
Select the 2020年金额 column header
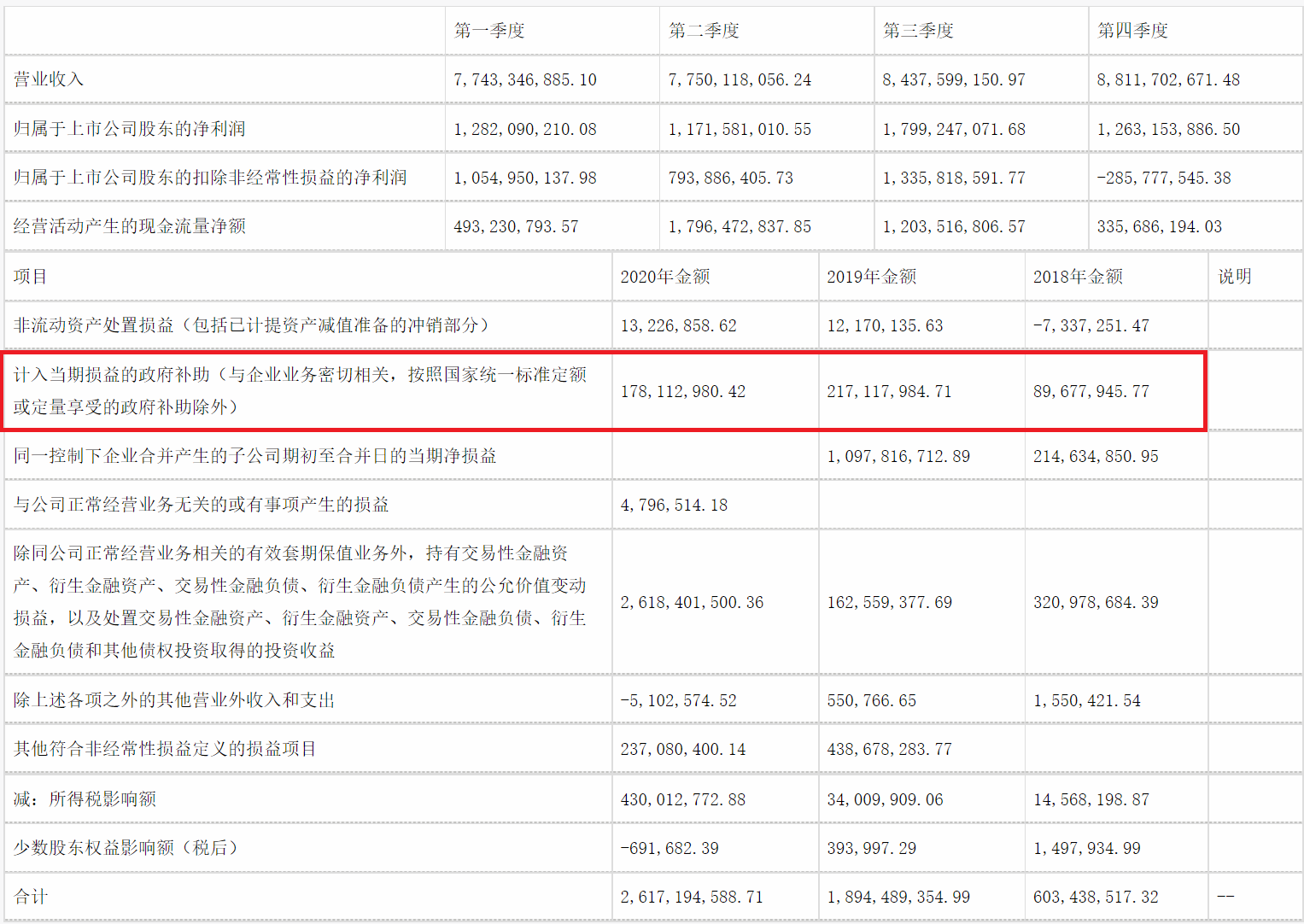tap(665, 277)
